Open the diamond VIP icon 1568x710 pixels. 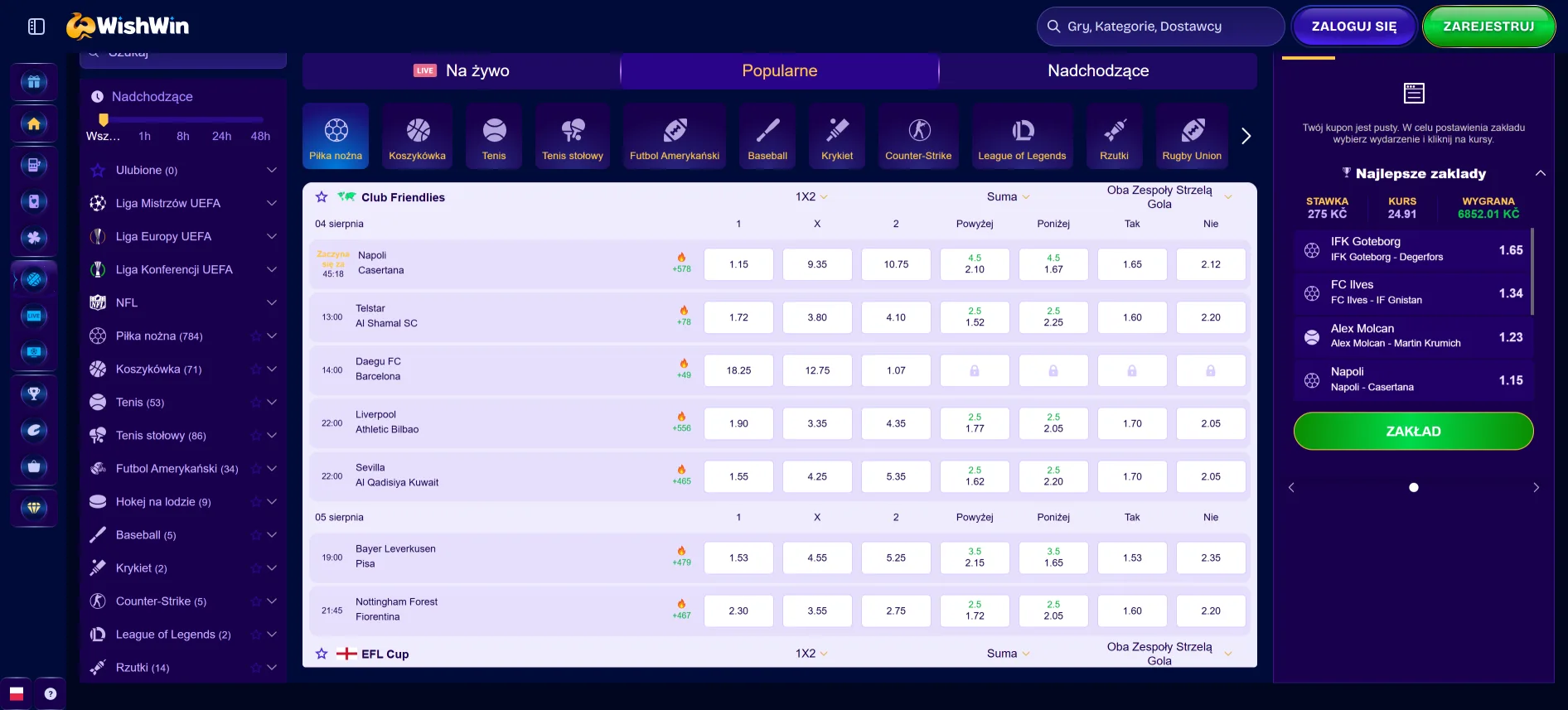[x=34, y=508]
